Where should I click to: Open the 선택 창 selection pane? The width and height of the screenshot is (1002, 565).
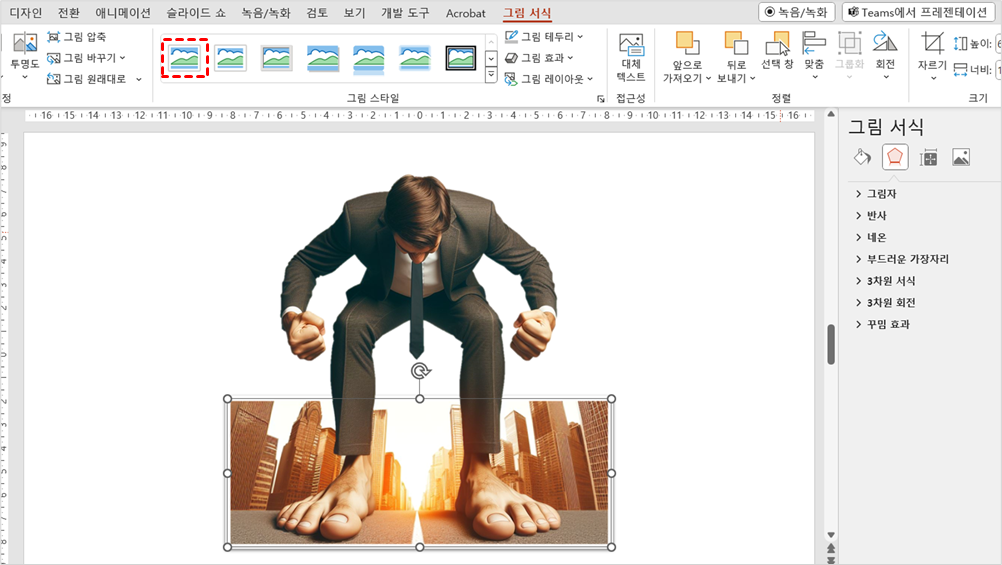click(x=777, y=51)
